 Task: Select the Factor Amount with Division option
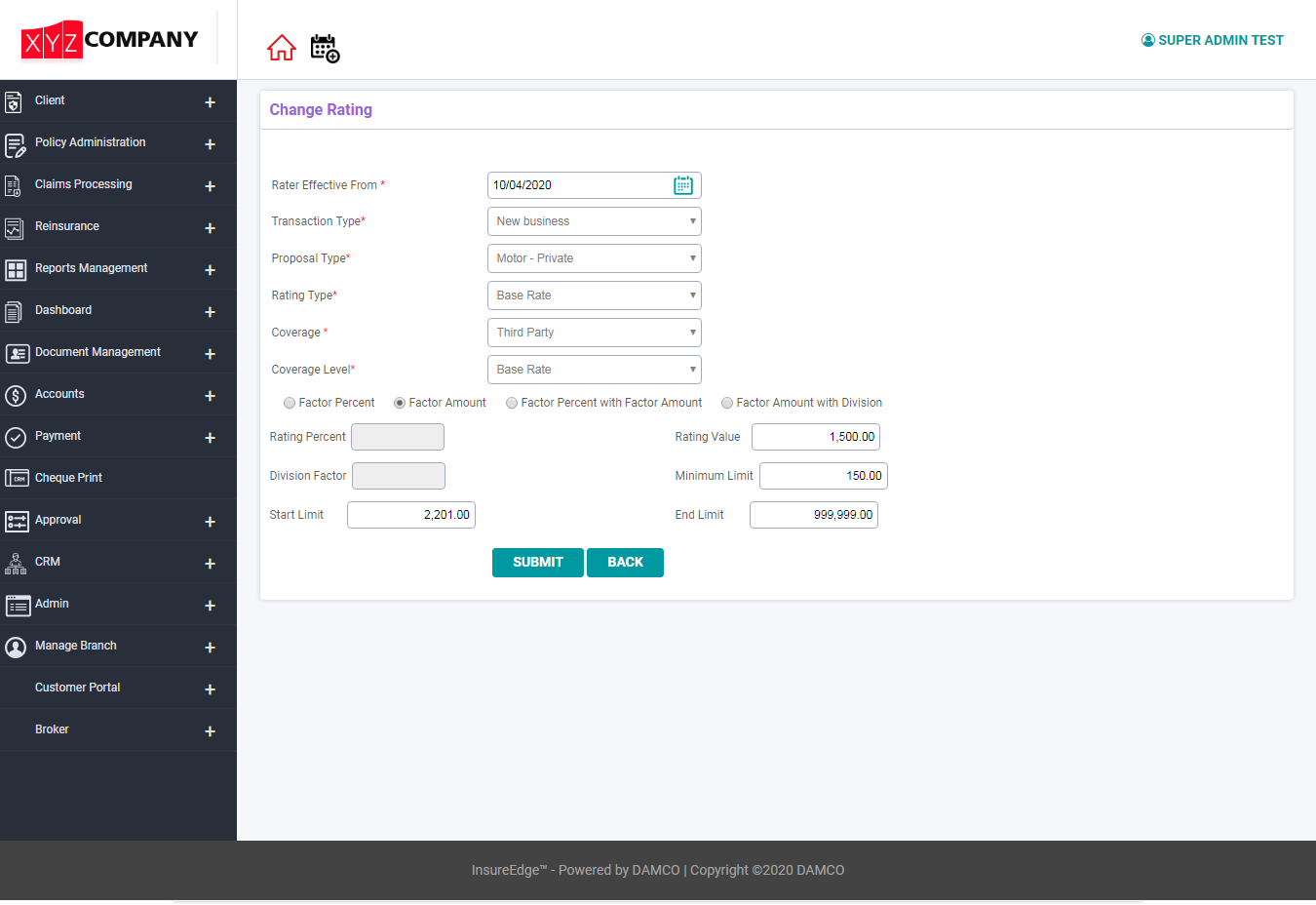(x=727, y=402)
